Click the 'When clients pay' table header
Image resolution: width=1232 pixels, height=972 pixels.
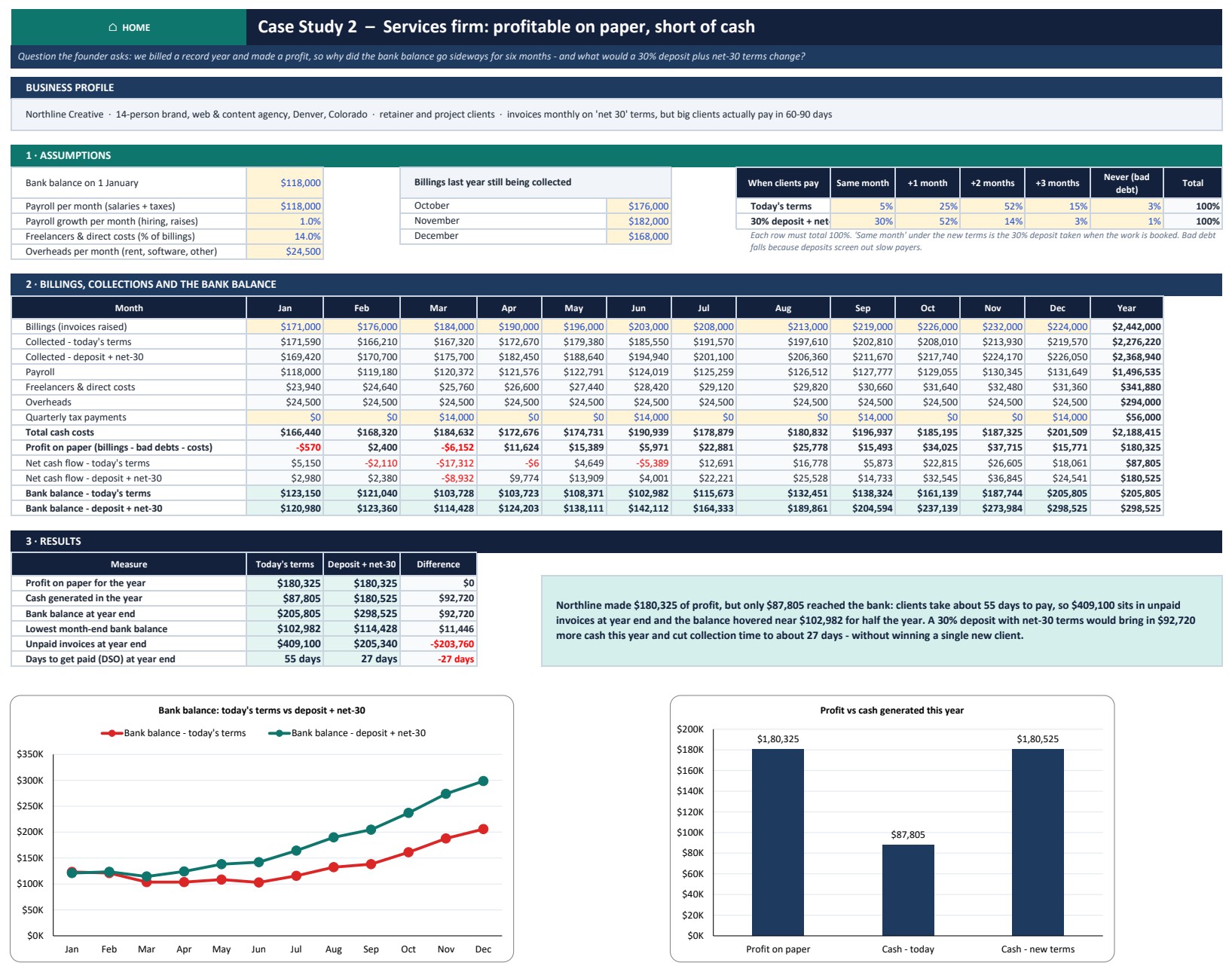pyautogui.click(x=784, y=183)
